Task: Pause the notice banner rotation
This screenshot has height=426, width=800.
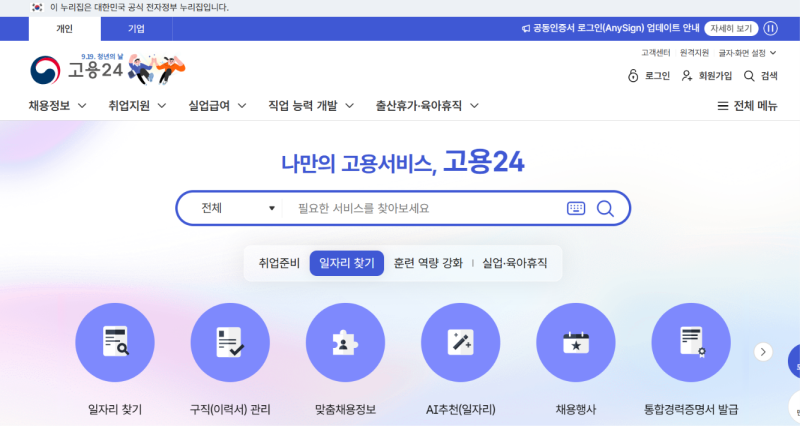Action: [x=770, y=29]
